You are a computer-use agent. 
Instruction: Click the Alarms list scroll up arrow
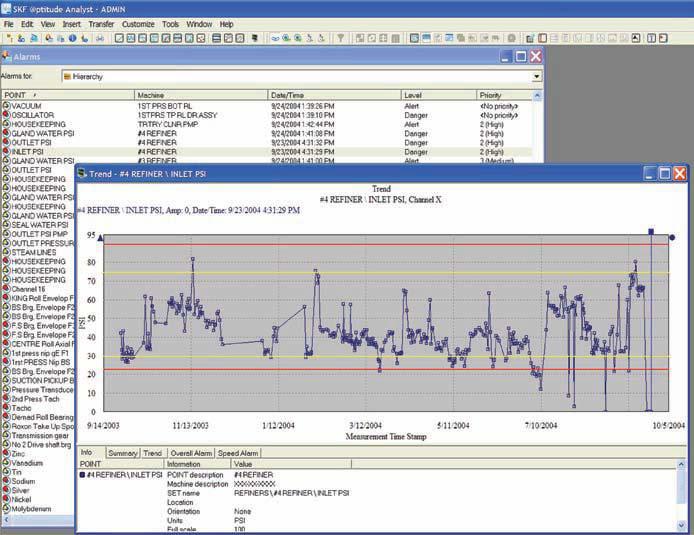pos(537,95)
